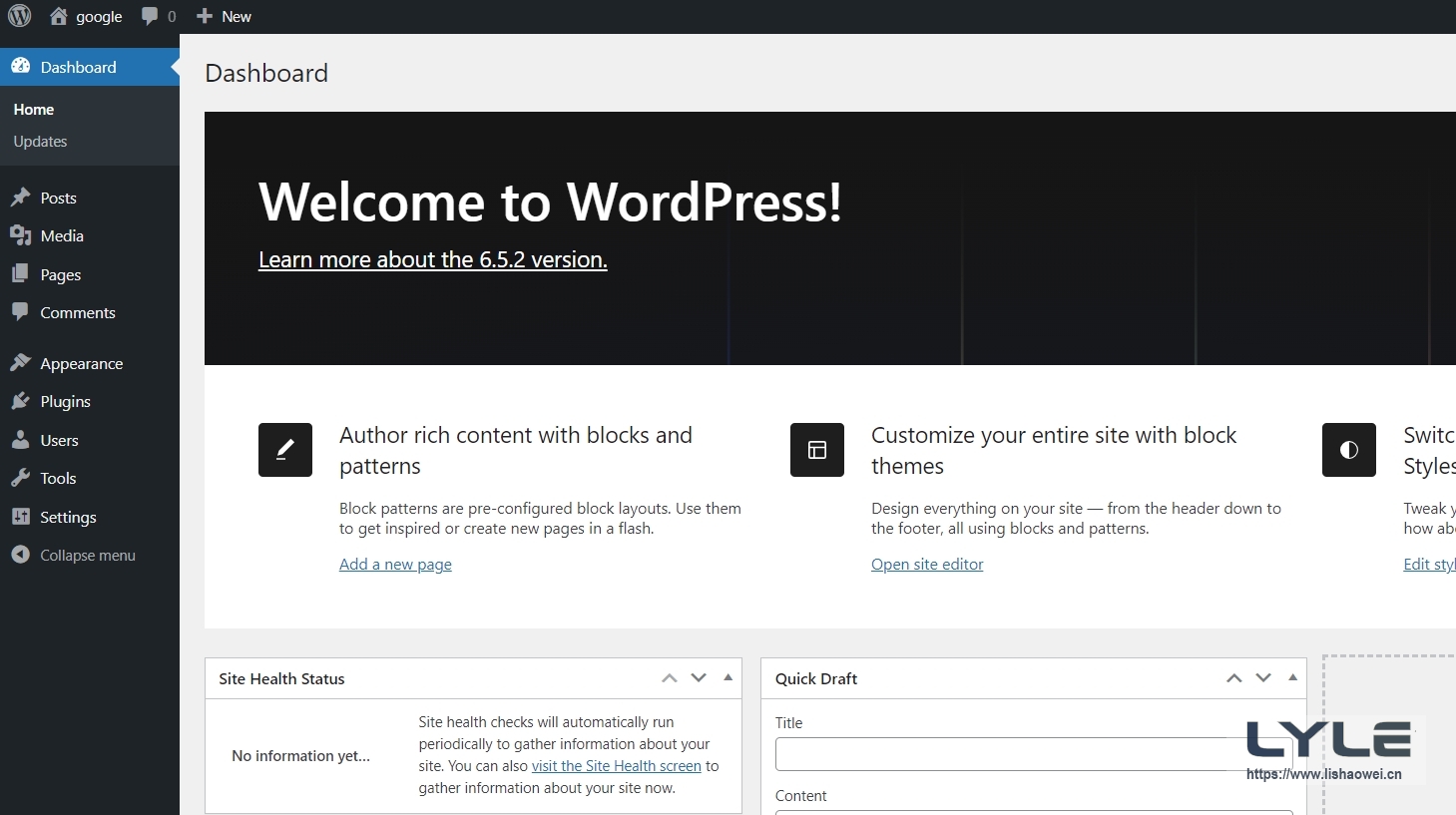Viewport: 1456px width, 815px height.
Task: Select Home submenu under Dashboard
Action: [34, 110]
